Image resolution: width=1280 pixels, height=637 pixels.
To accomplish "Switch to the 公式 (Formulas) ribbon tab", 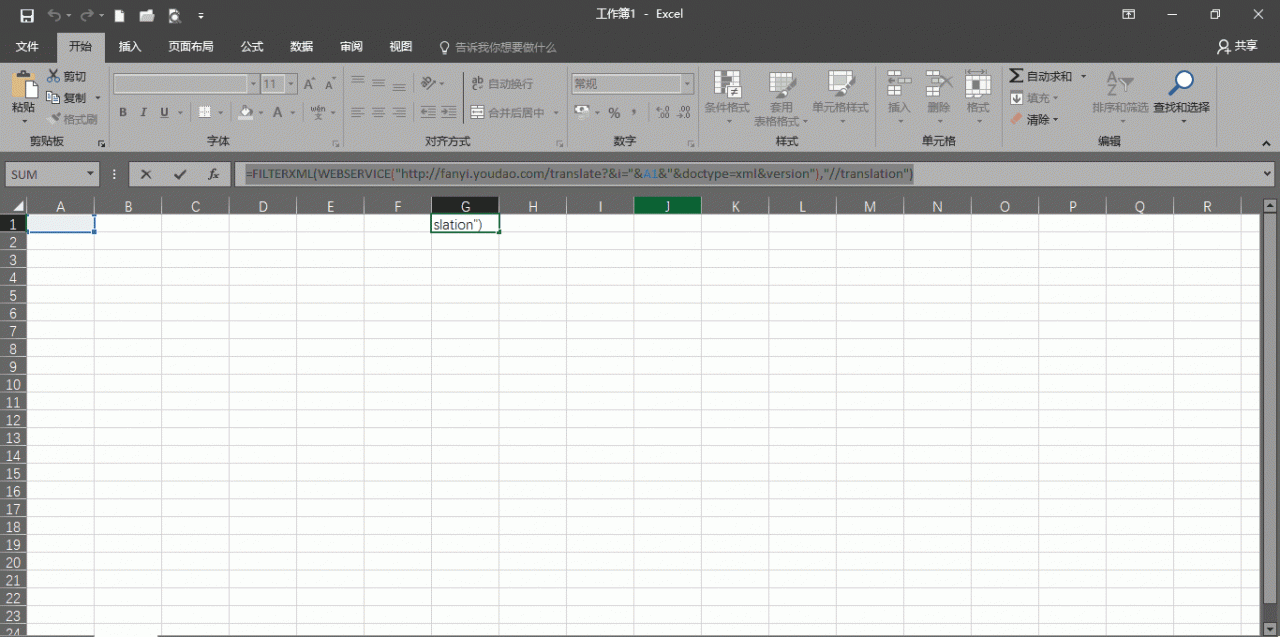I will pos(252,47).
